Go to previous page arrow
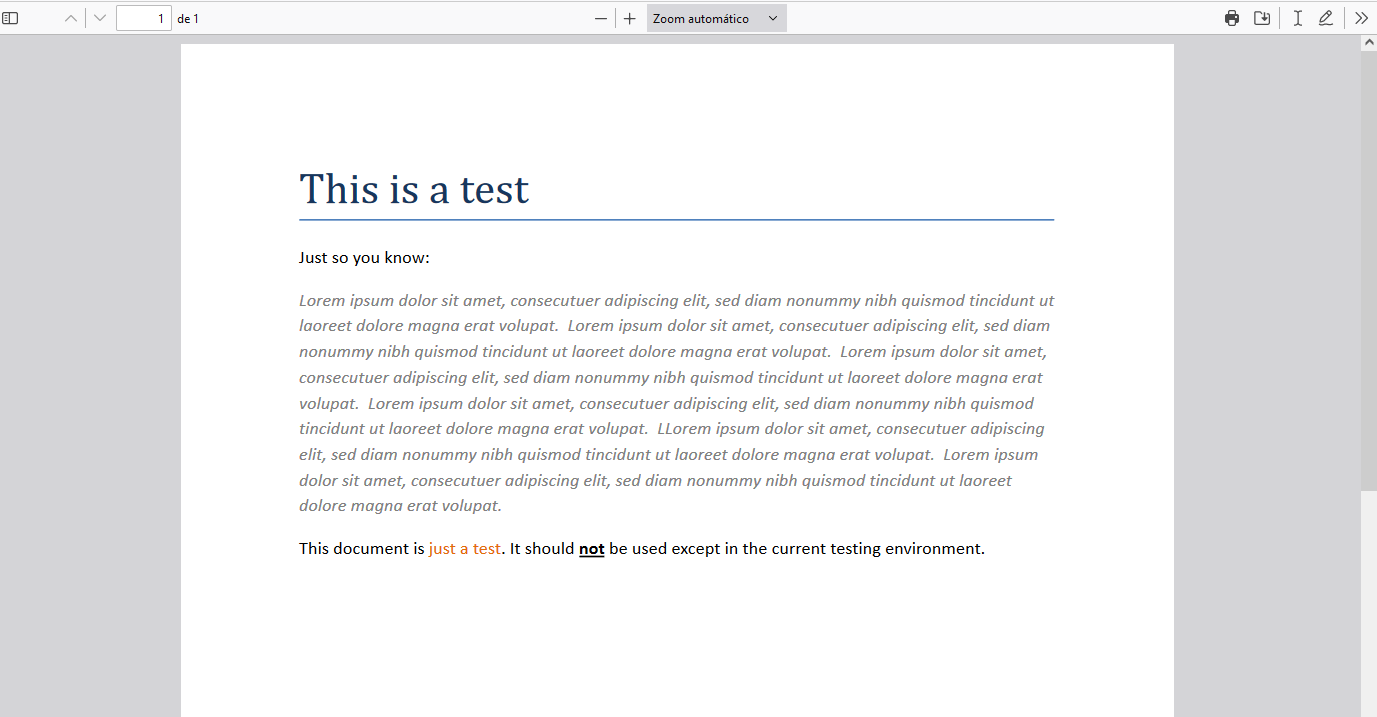The image size is (1377, 717). pos(71,18)
